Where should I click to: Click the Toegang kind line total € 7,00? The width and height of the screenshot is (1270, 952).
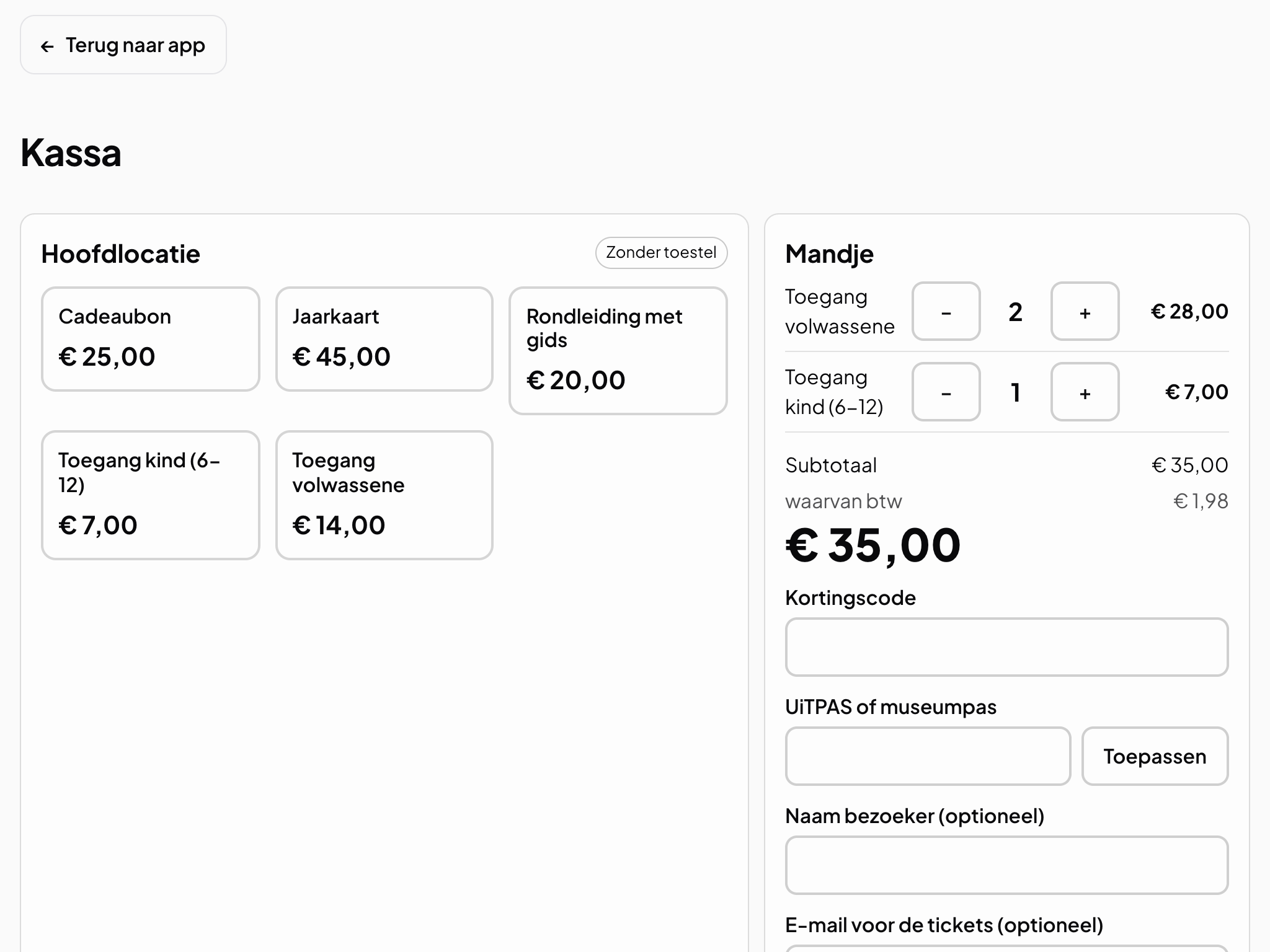tap(1197, 392)
